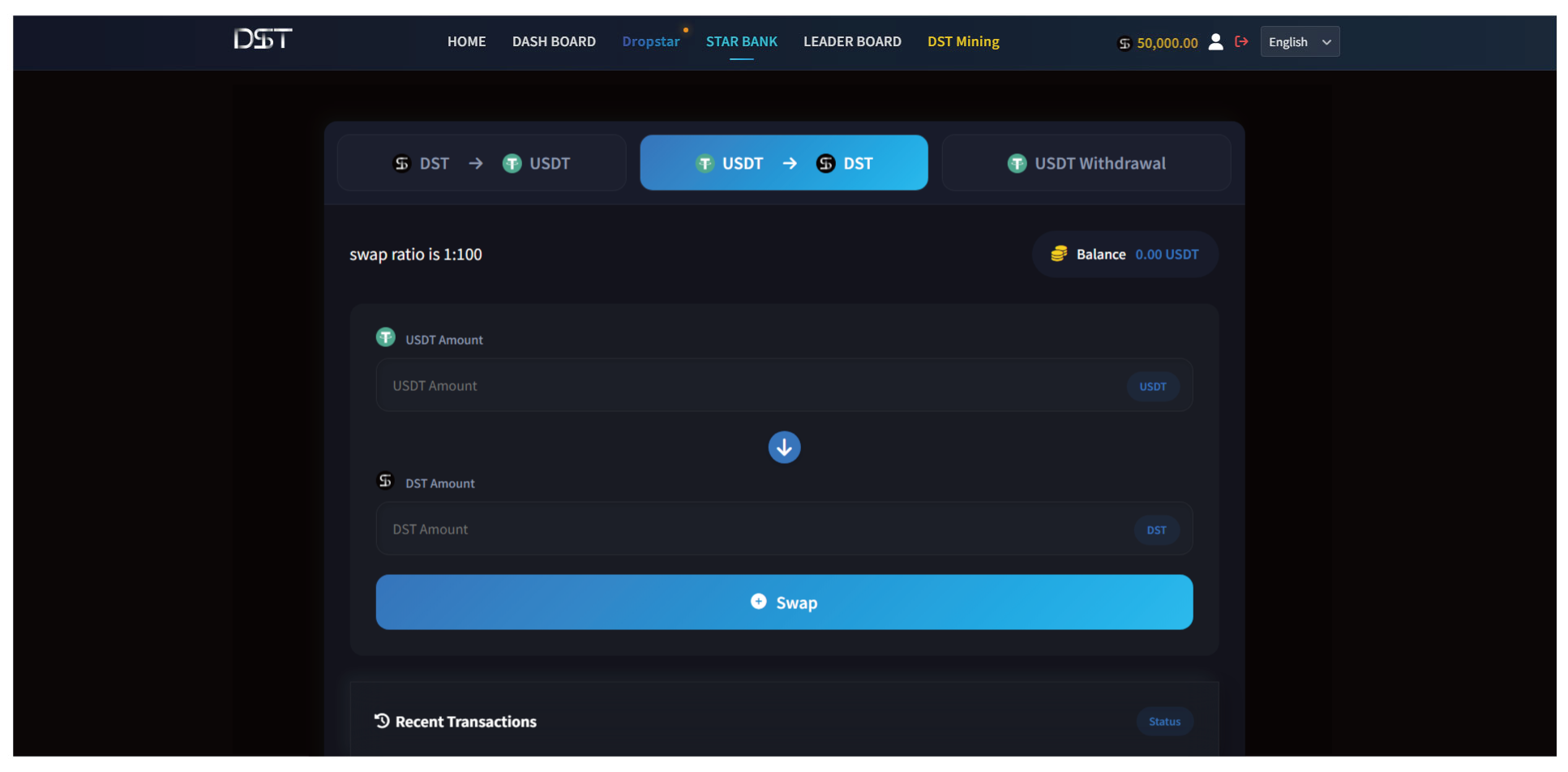Open the DST Mining link
This screenshot has width=1568, height=772.
coord(963,41)
